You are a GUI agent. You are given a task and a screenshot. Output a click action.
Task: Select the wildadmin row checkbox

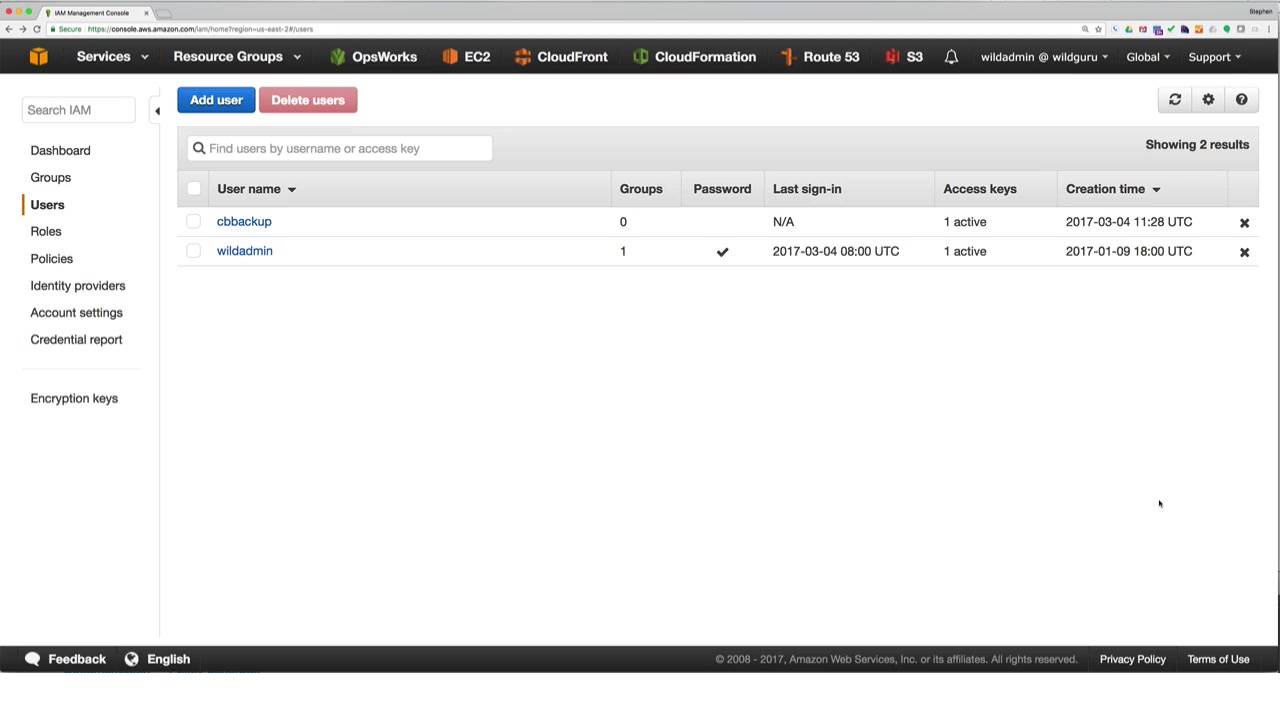click(194, 251)
